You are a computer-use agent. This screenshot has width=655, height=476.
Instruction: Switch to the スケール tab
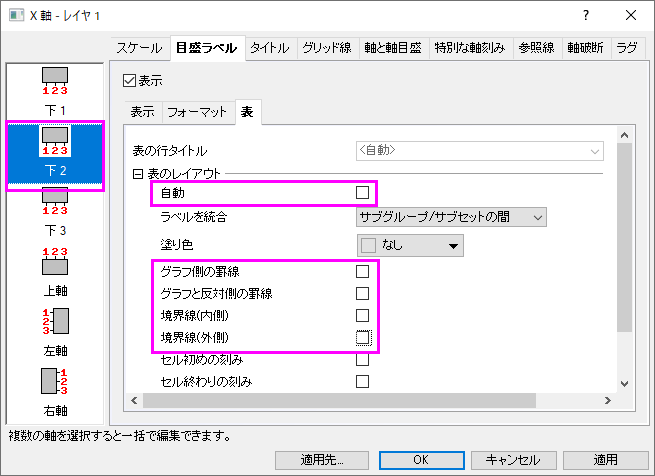(x=140, y=48)
